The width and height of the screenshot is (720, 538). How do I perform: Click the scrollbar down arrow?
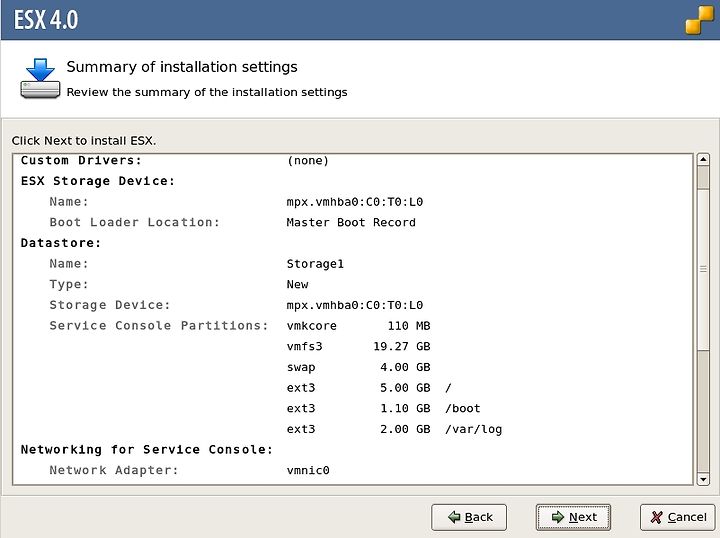703,479
